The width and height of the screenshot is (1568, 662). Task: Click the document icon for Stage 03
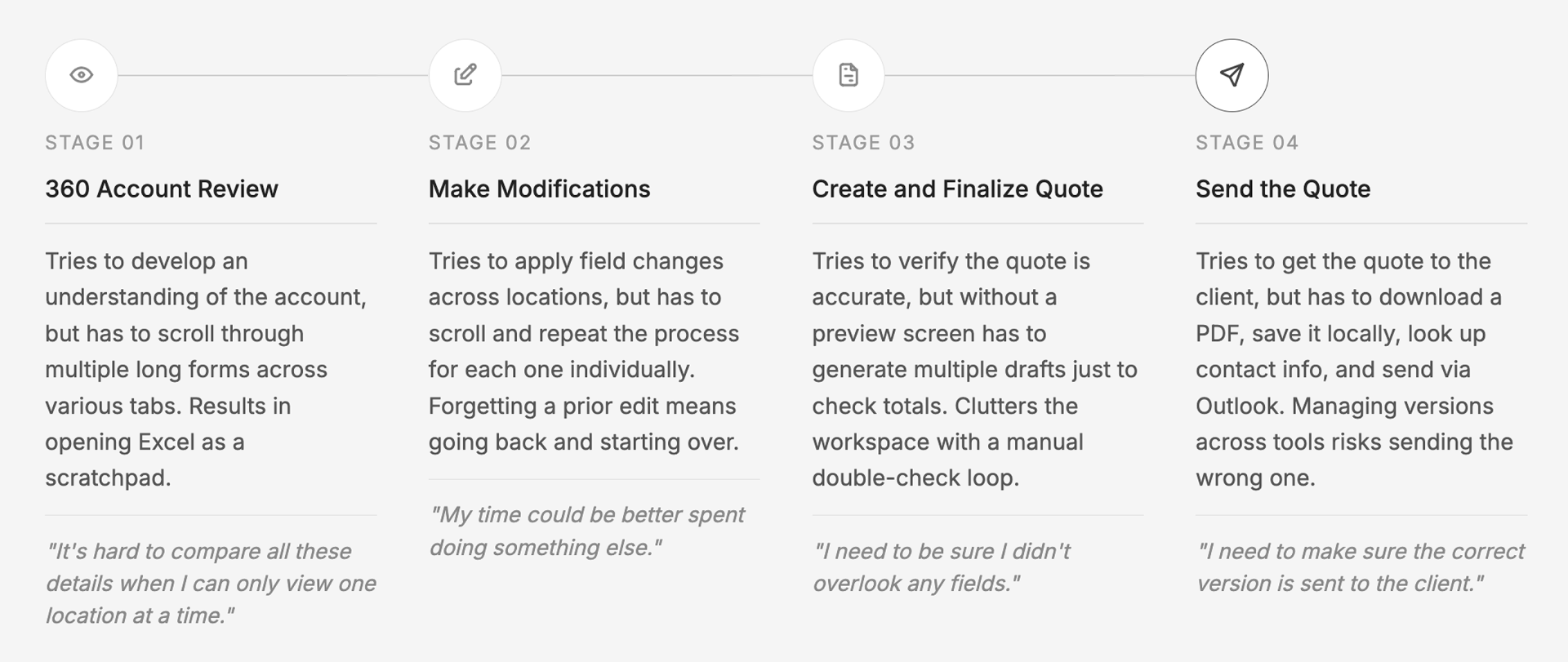849,75
